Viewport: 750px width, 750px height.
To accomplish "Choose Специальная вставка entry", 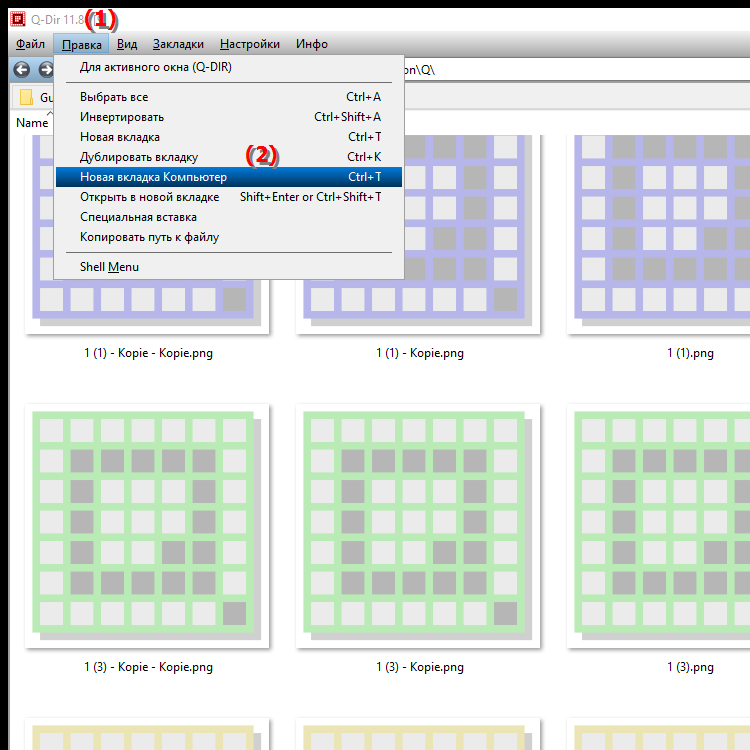I will pyautogui.click(x=229, y=217).
